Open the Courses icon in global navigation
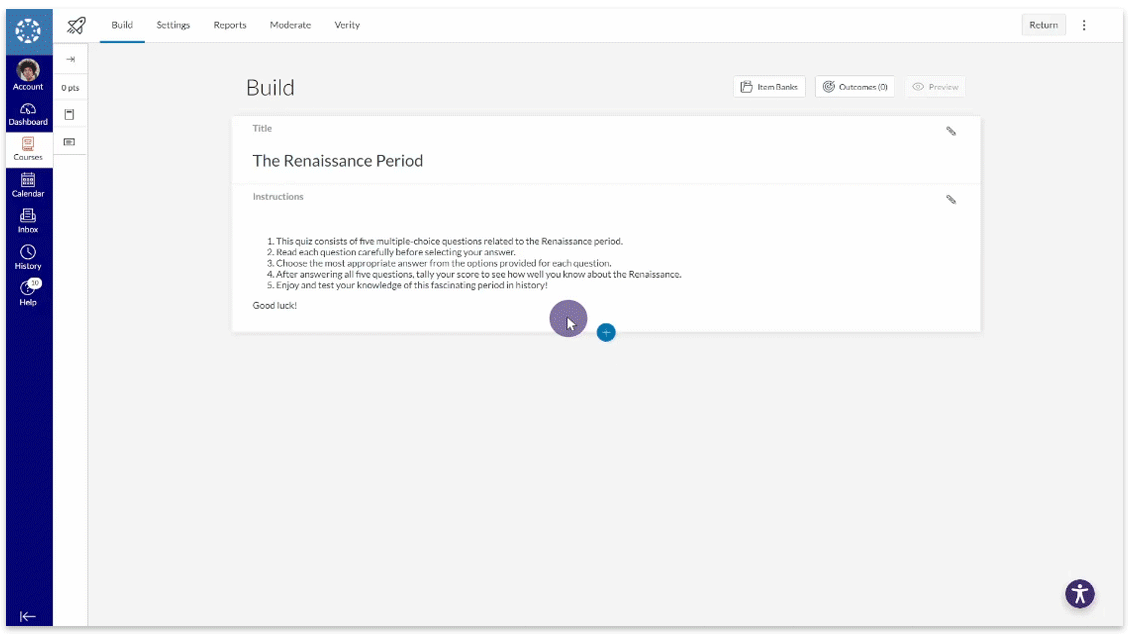 (28, 148)
